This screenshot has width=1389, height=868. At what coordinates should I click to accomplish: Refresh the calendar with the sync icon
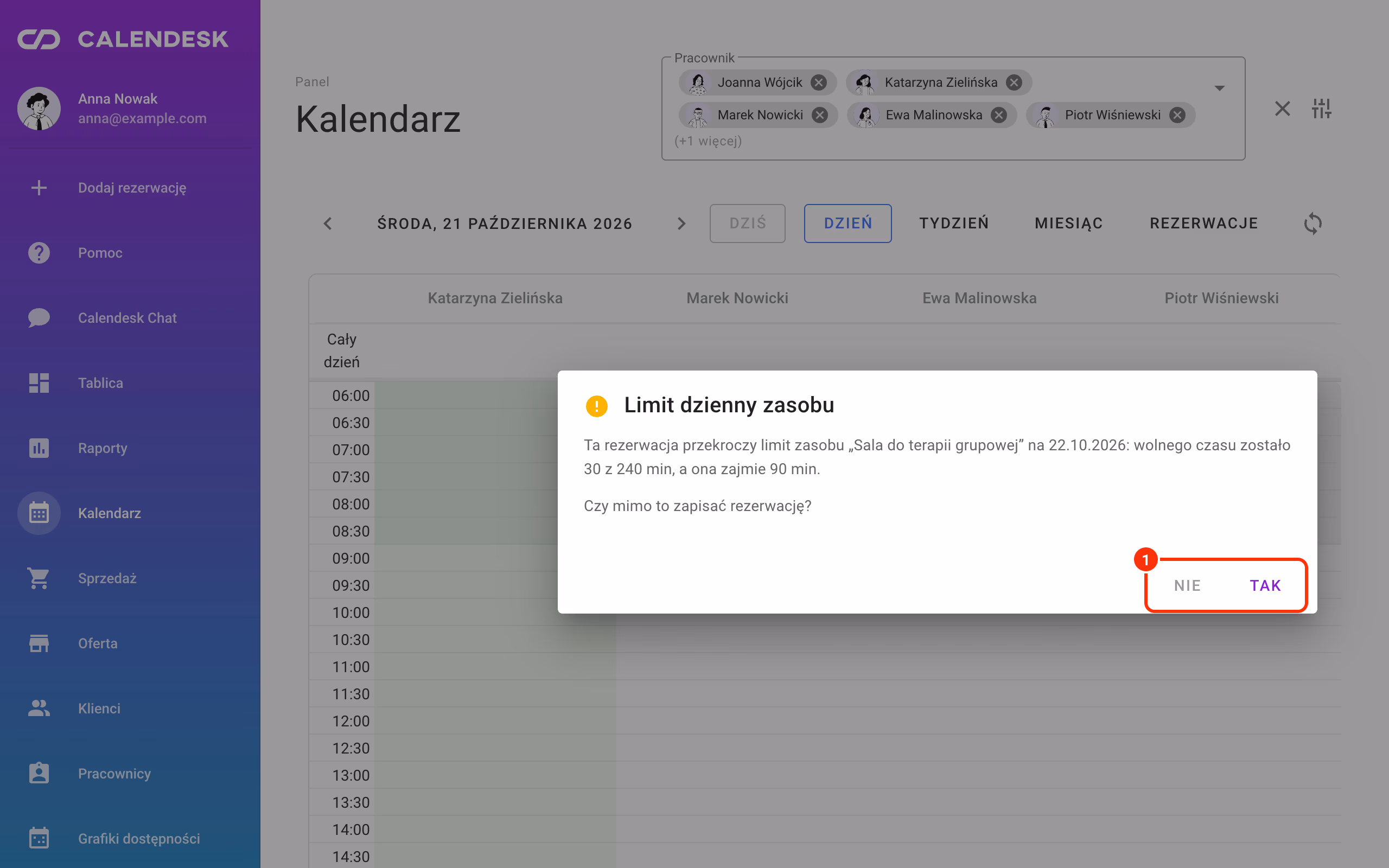click(x=1312, y=224)
